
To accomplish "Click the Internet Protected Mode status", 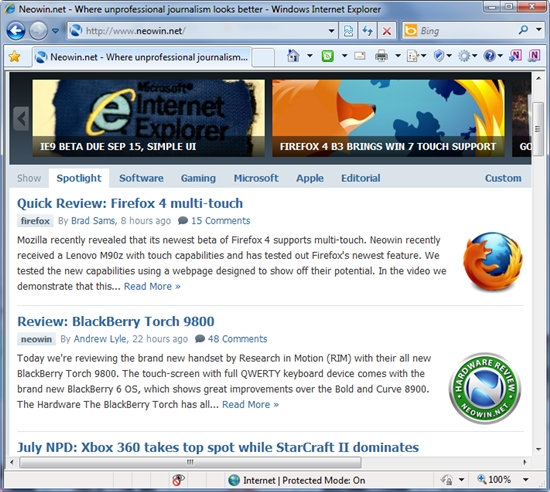I will click(x=297, y=480).
